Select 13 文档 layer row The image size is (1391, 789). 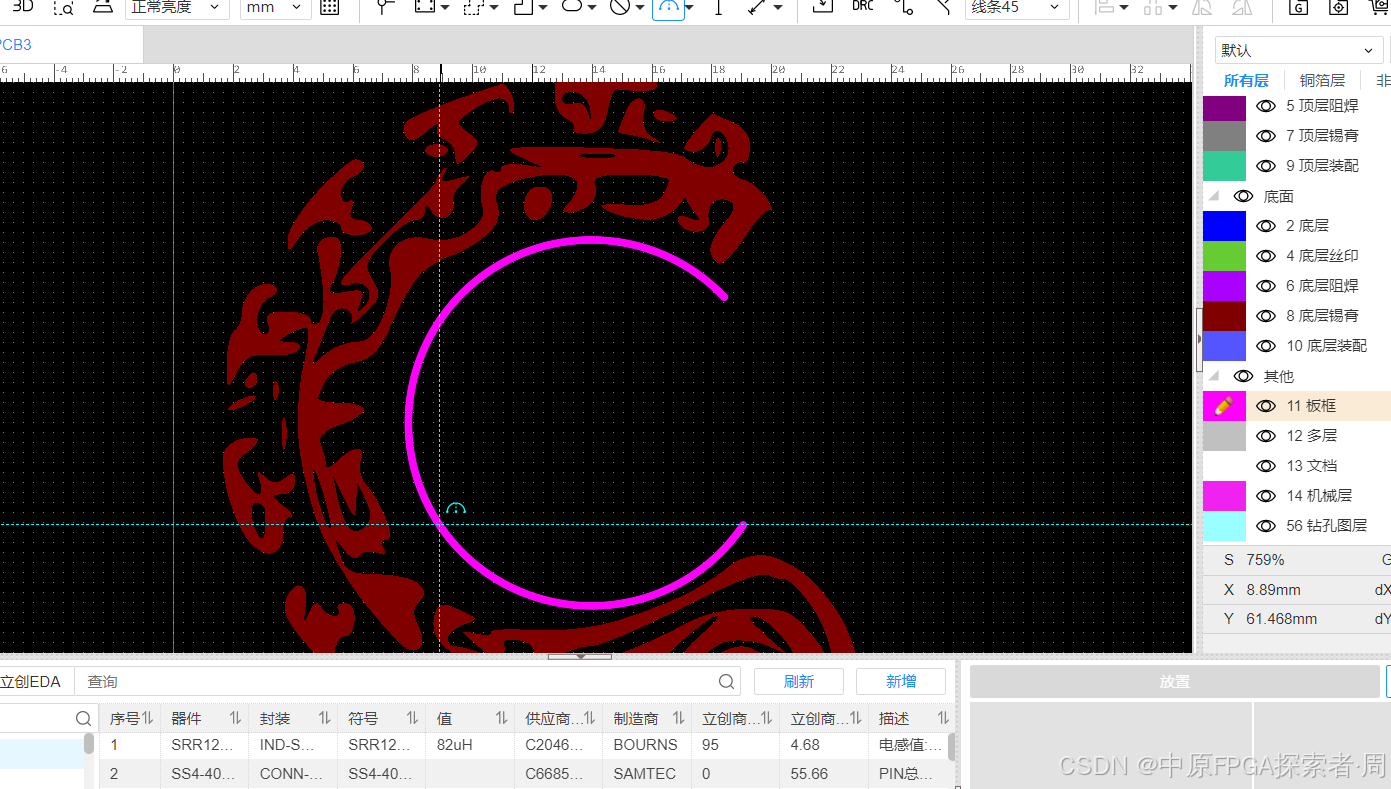[1297, 466]
